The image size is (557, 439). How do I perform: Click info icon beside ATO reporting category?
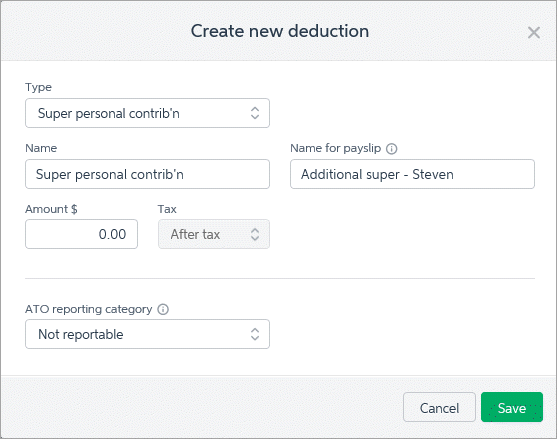[x=163, y=309]
